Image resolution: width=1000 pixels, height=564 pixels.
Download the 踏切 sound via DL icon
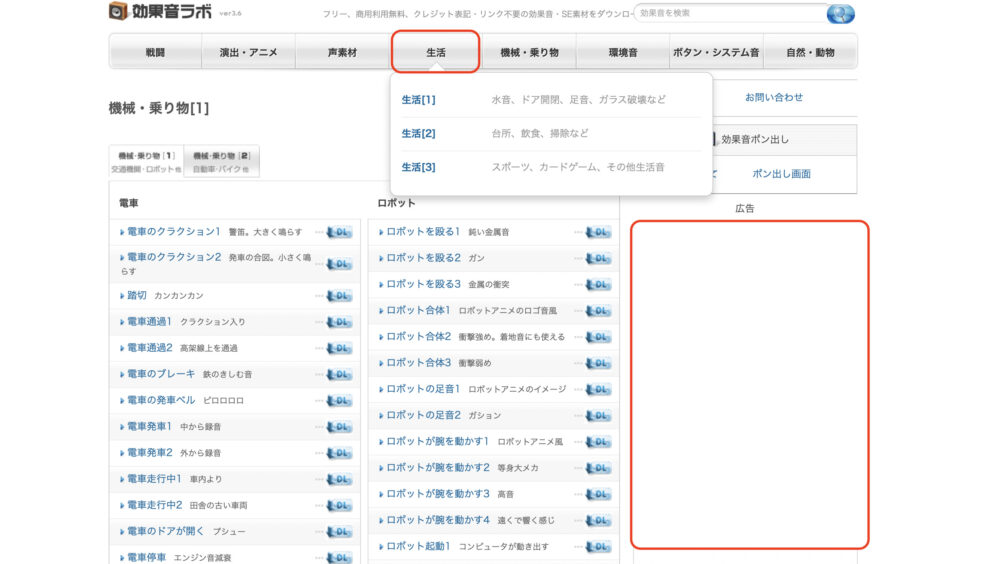click(339, 296)
